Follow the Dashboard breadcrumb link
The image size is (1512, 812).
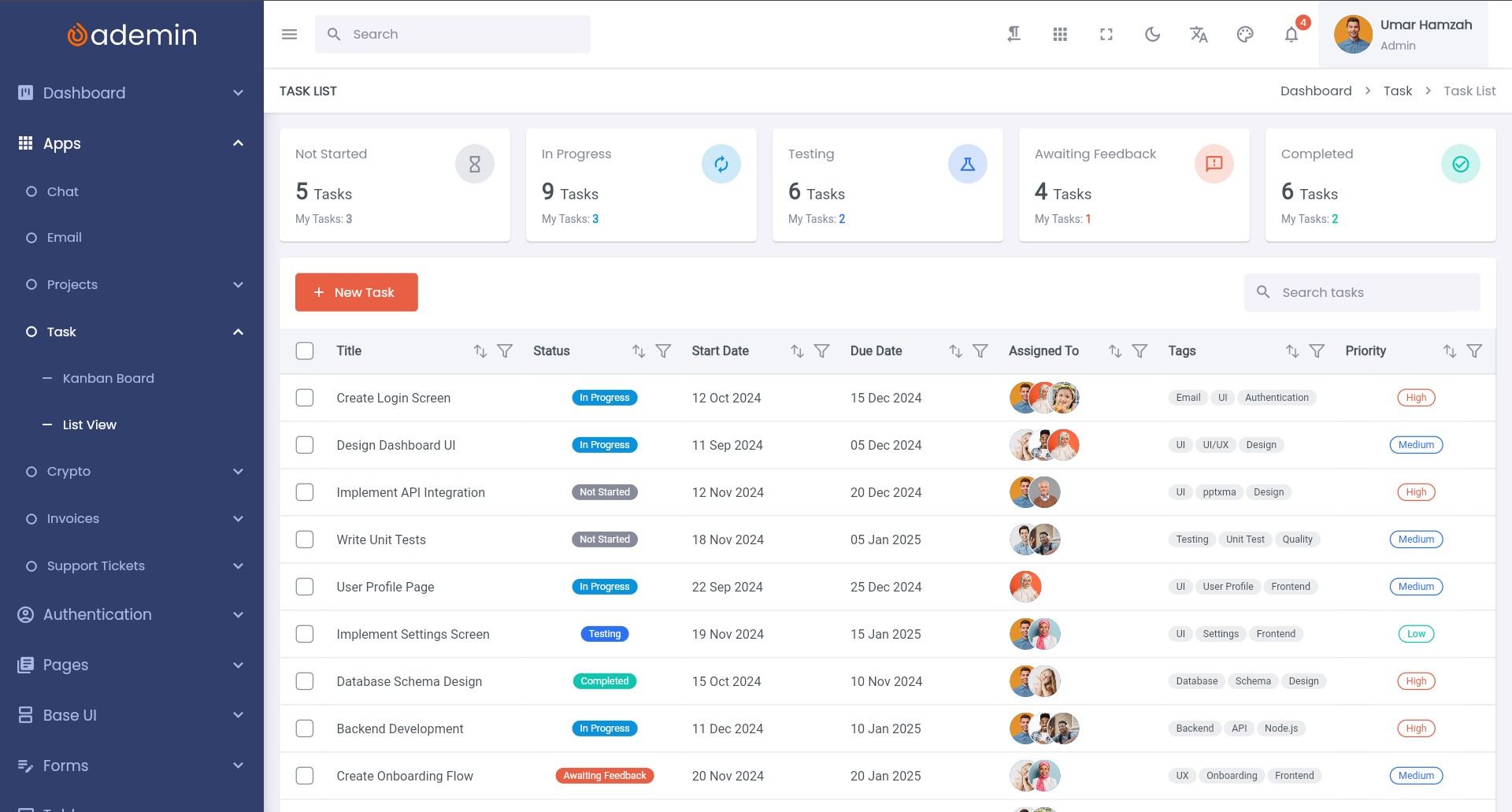(x=1315, y=91)
